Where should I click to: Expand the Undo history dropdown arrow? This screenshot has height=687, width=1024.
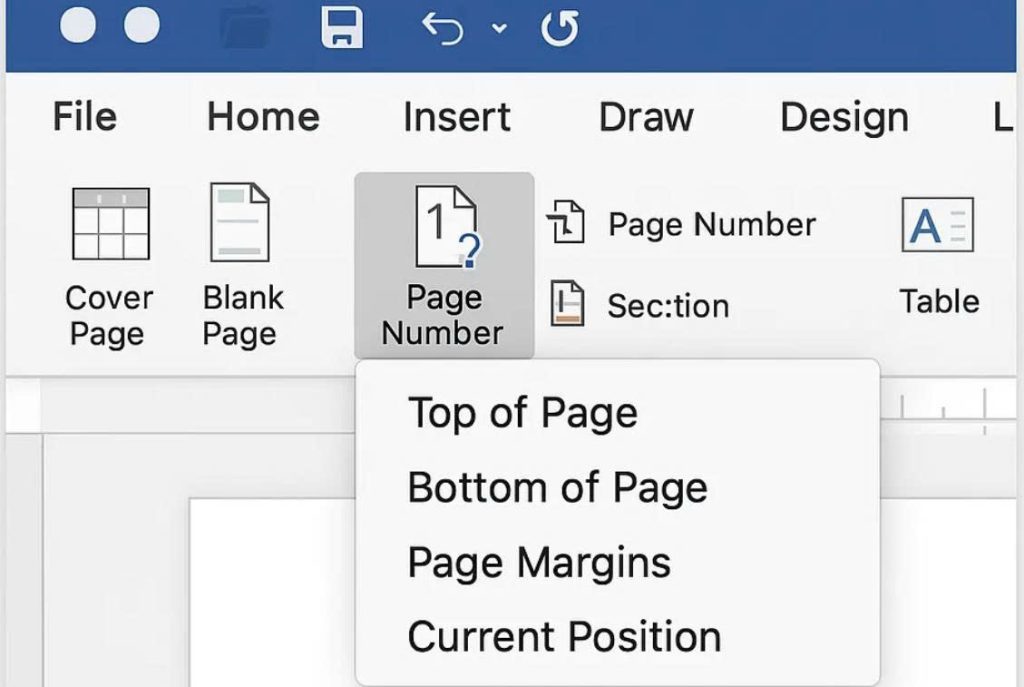point(500,29)
